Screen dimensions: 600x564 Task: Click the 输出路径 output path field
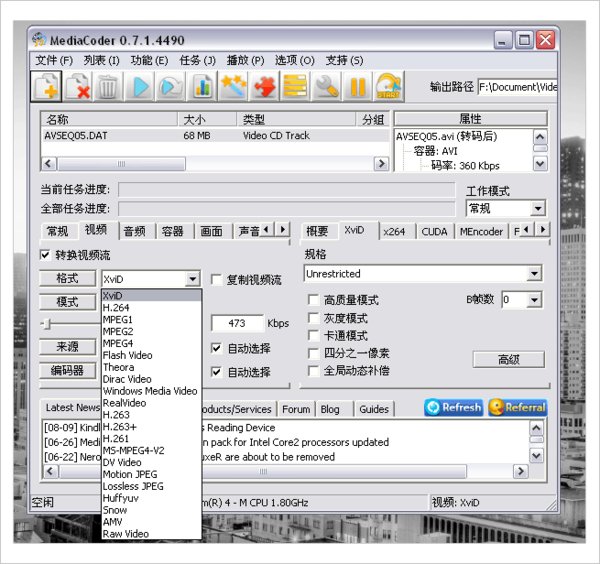517,87
